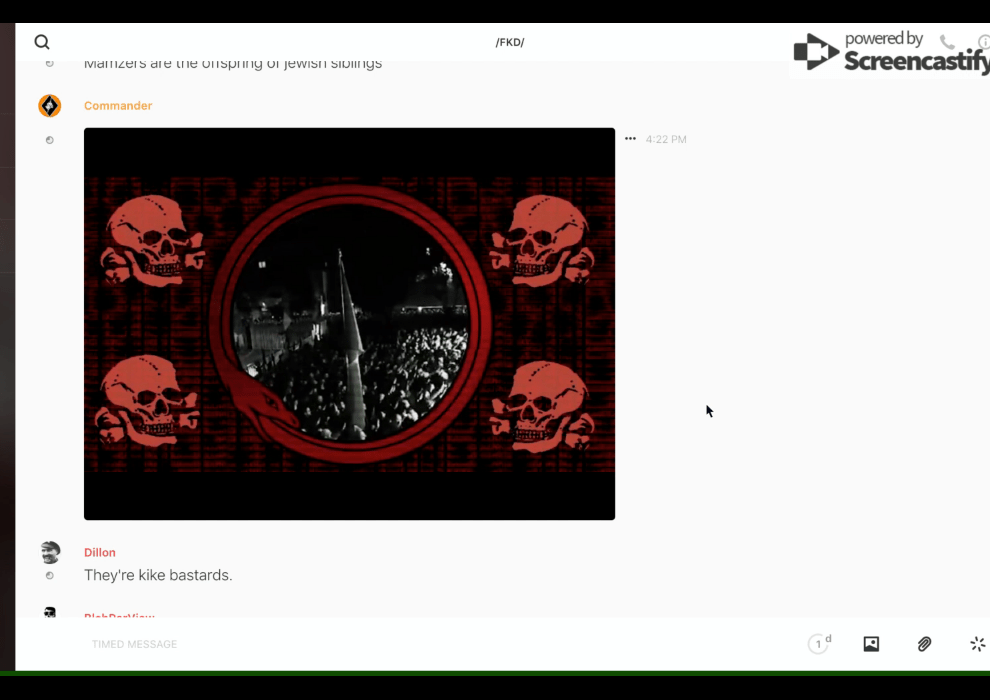Click the partially visible avatar below Dillon
Viewport: 990px width, 700px height.
50,612
